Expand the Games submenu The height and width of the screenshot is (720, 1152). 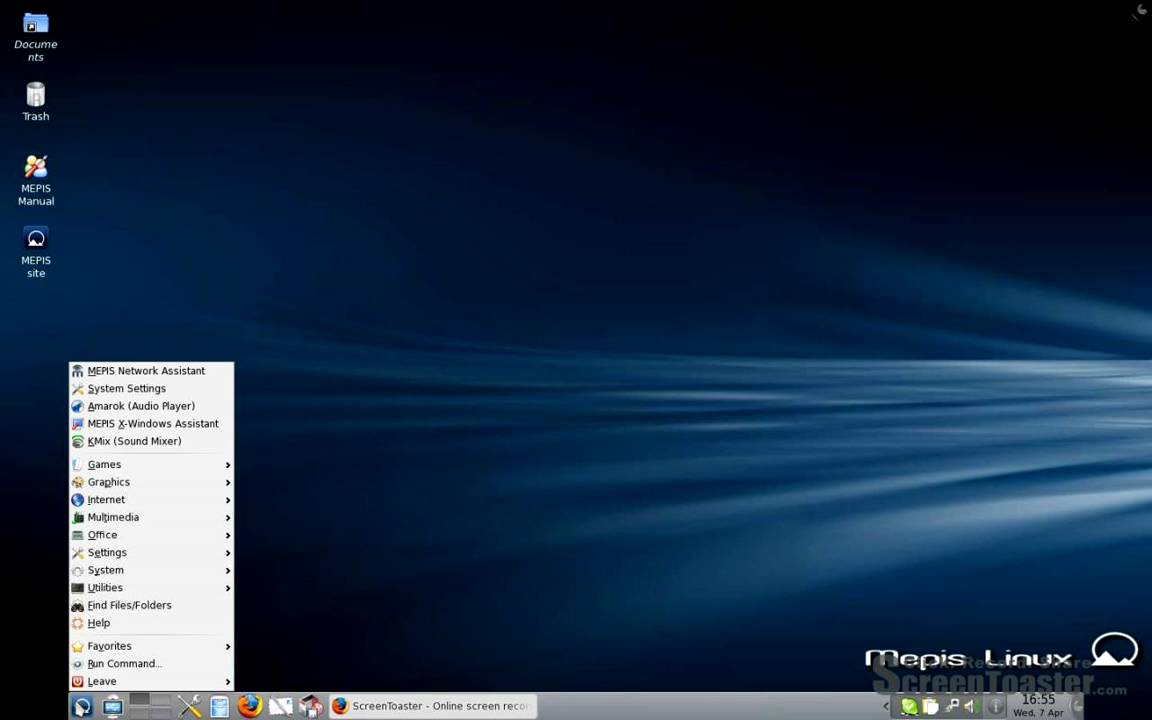(151, 465)
